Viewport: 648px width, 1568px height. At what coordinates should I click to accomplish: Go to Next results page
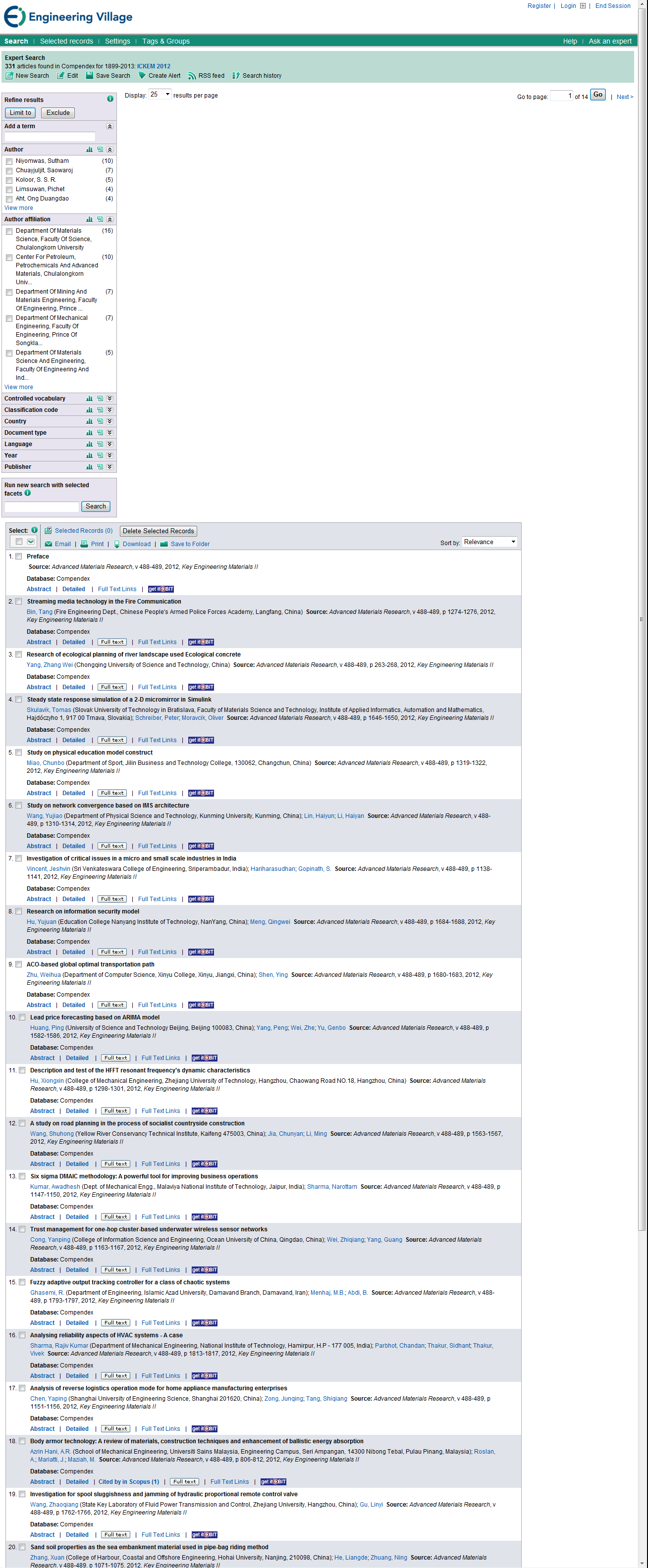coord(624,97)
